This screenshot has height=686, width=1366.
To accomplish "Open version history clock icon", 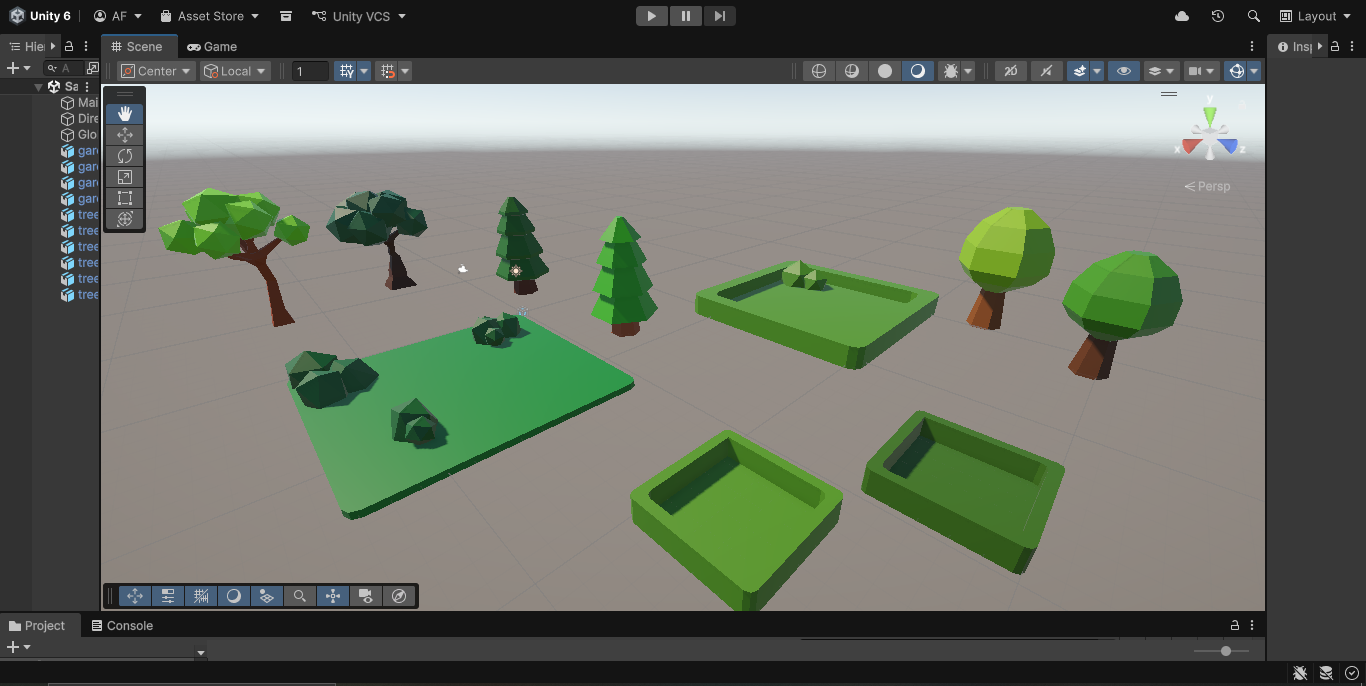I will pos(1217,16).
